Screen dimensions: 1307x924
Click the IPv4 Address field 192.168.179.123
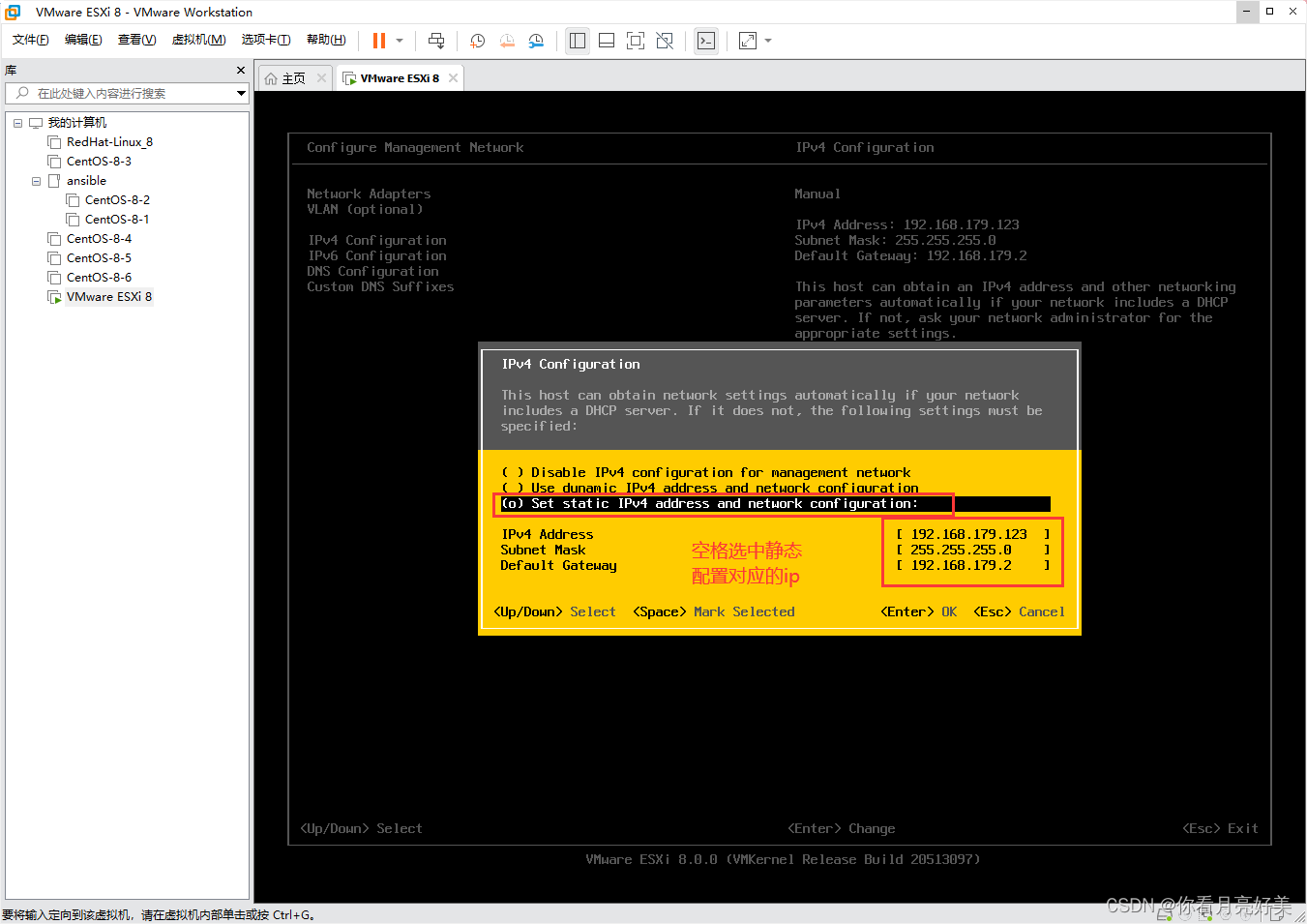(972, 534)
